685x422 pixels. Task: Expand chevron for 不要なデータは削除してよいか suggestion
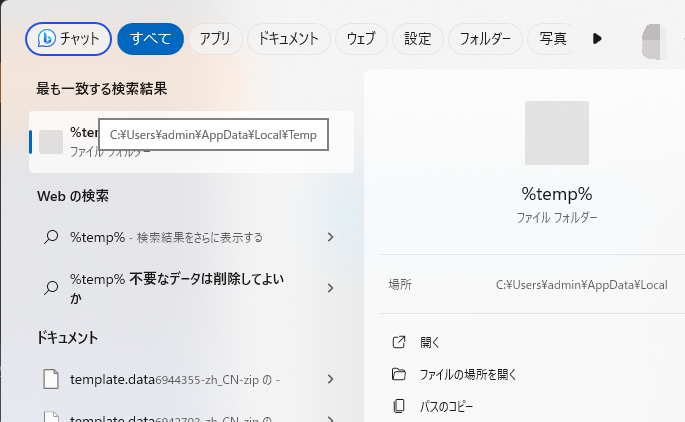coord(330,288)
